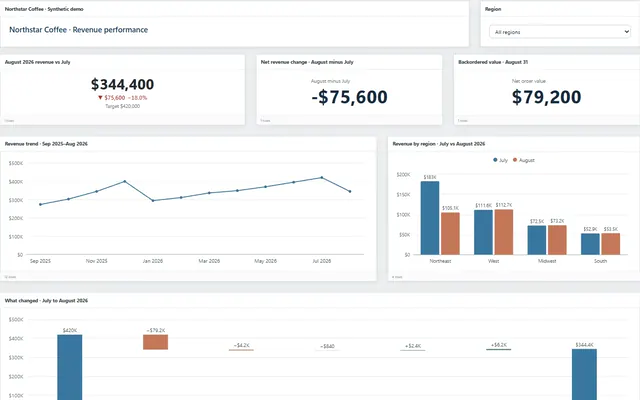Image resolution: width=640 pixels, height=400 pixels.
Task: Click the 'Northstar Coffee · Revenue performance' heading
Action: (78, 30)
